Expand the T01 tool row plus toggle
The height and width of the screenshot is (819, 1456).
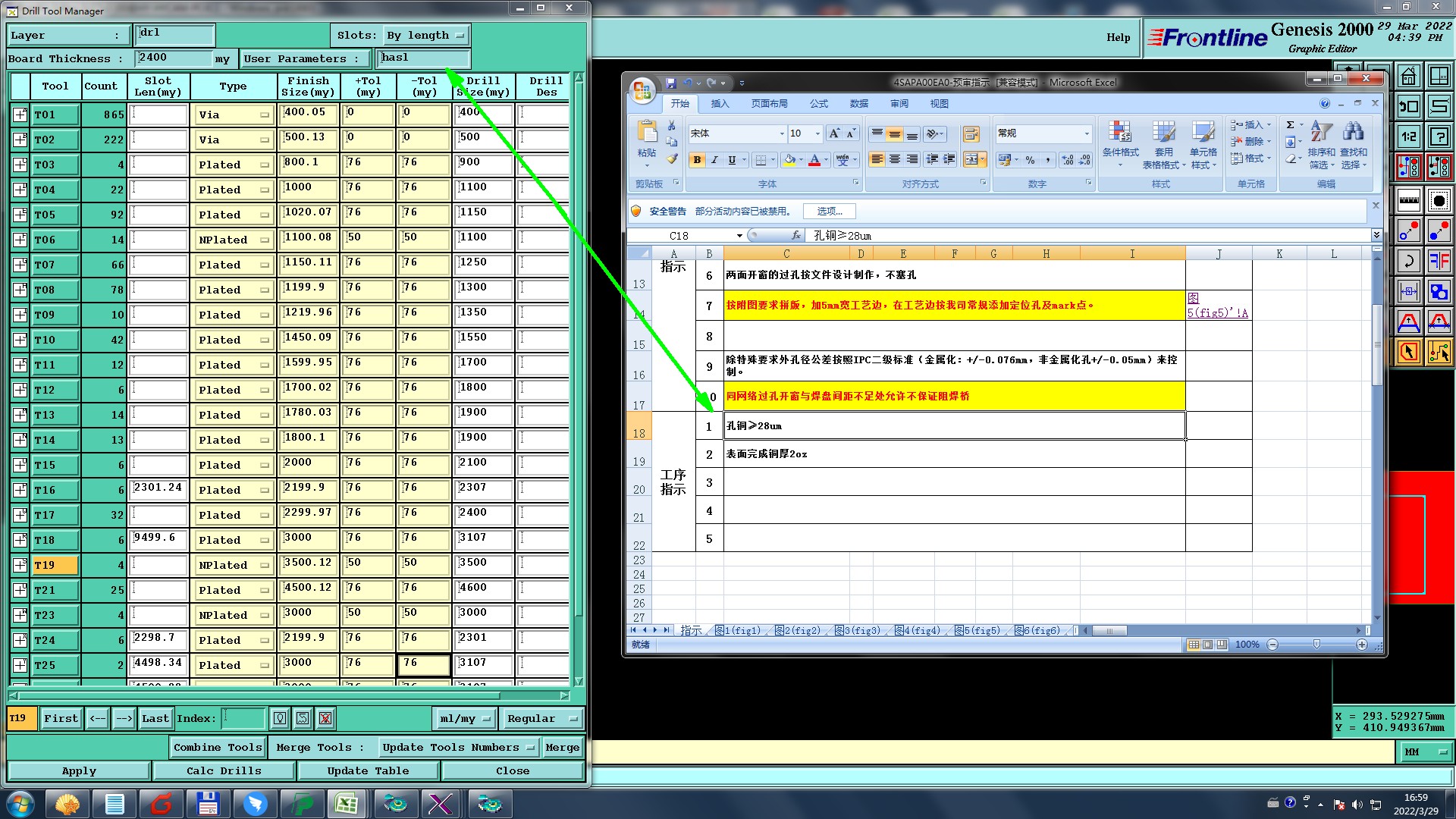(x=20, y=115)
